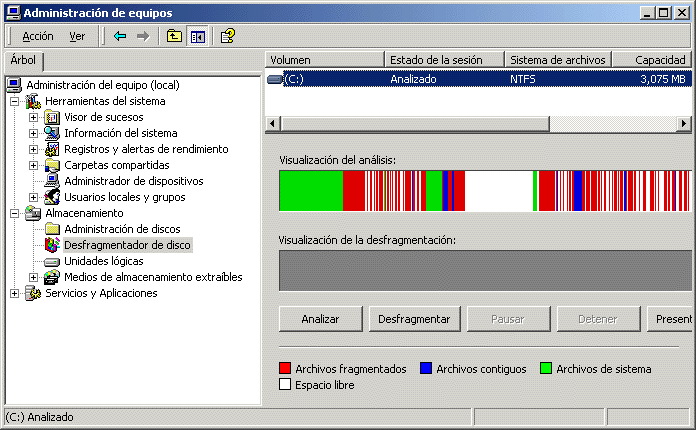Select Visor de sucesos in tree
Screen dimensions: 696x430
(103, 117)
